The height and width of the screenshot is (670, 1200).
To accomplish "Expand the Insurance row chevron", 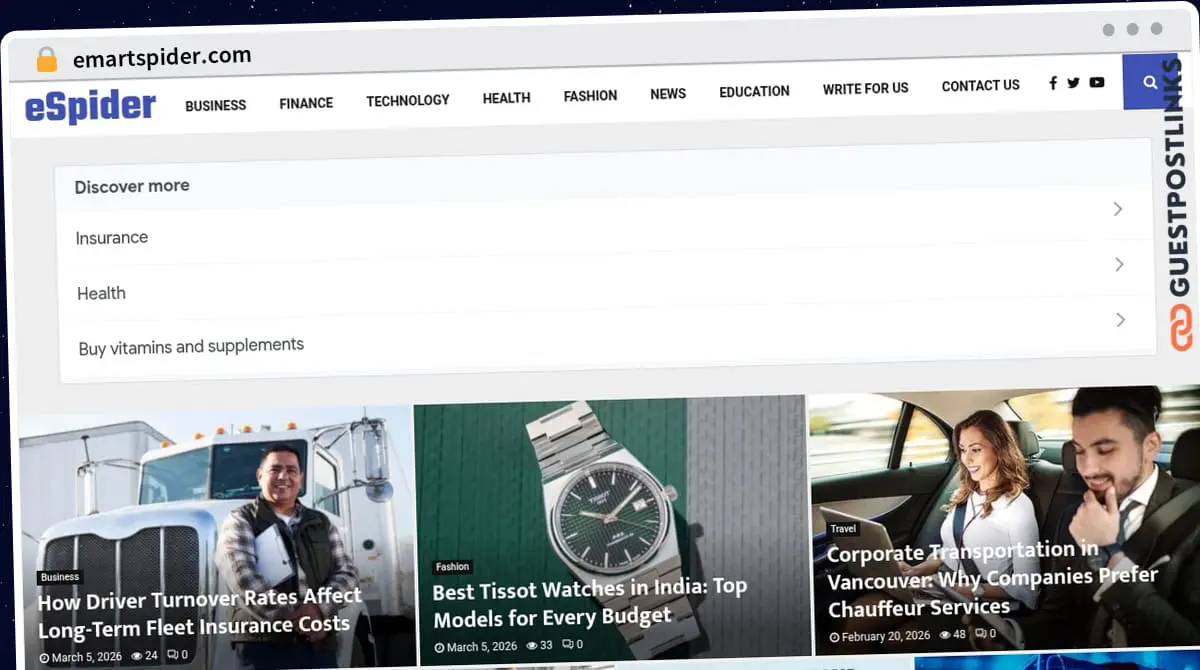I will coord(1118,209).
